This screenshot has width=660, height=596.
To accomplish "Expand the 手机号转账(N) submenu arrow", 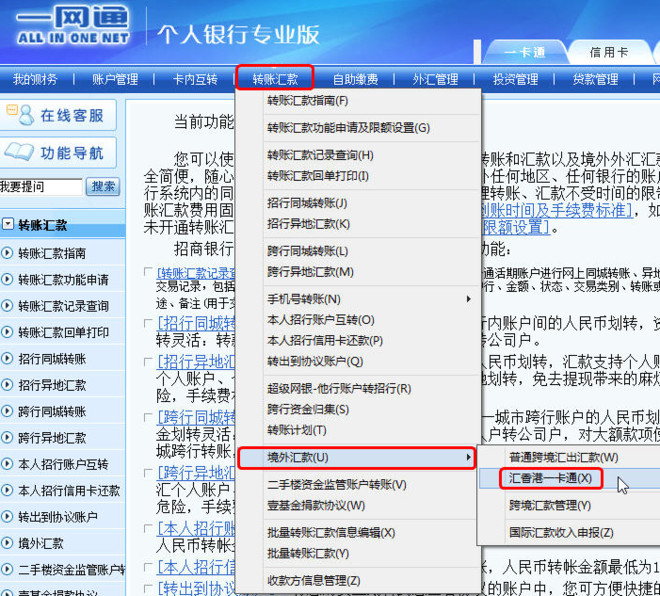I will pyautogui.click(x=468, y=299).
